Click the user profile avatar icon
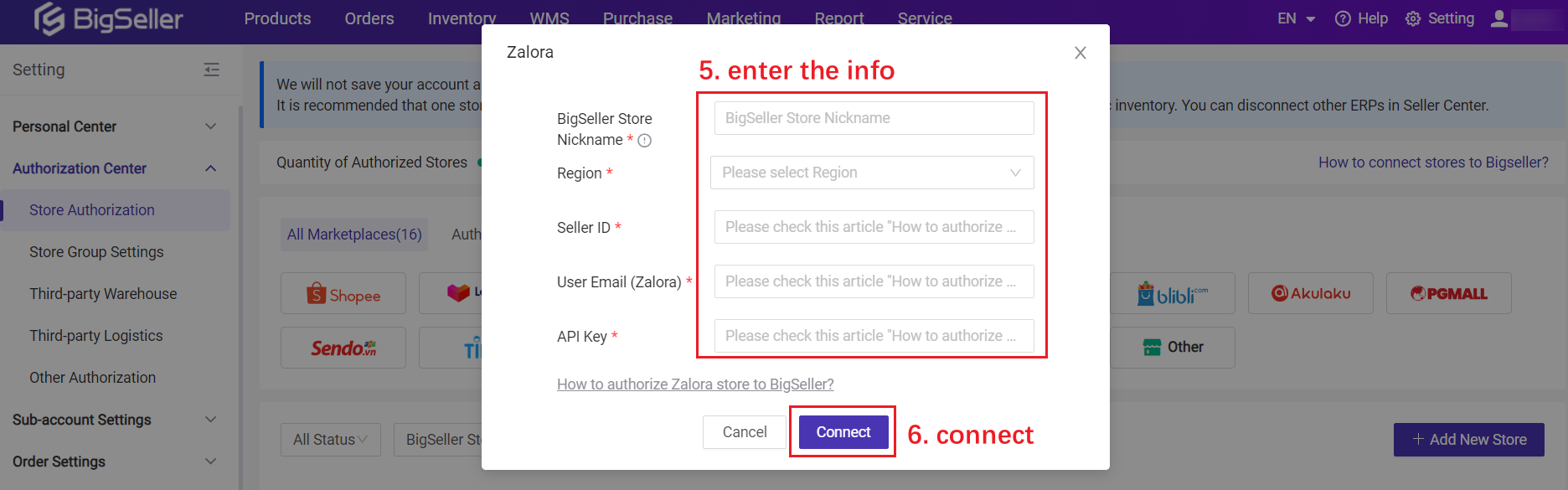Screen dimensions: 1568x490 1499,18
